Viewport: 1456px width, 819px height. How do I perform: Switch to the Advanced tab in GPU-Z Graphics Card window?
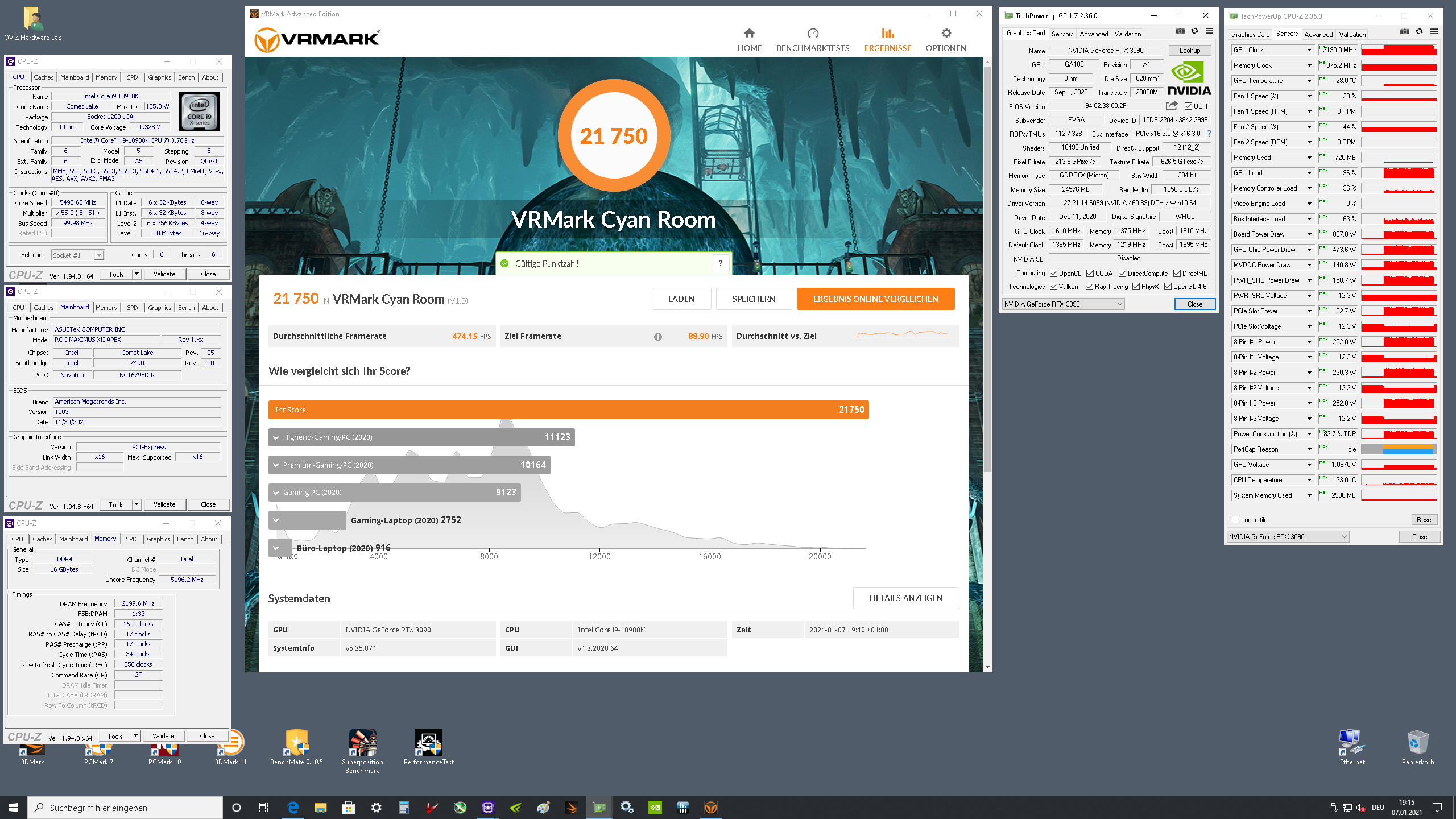point(1094,34)
